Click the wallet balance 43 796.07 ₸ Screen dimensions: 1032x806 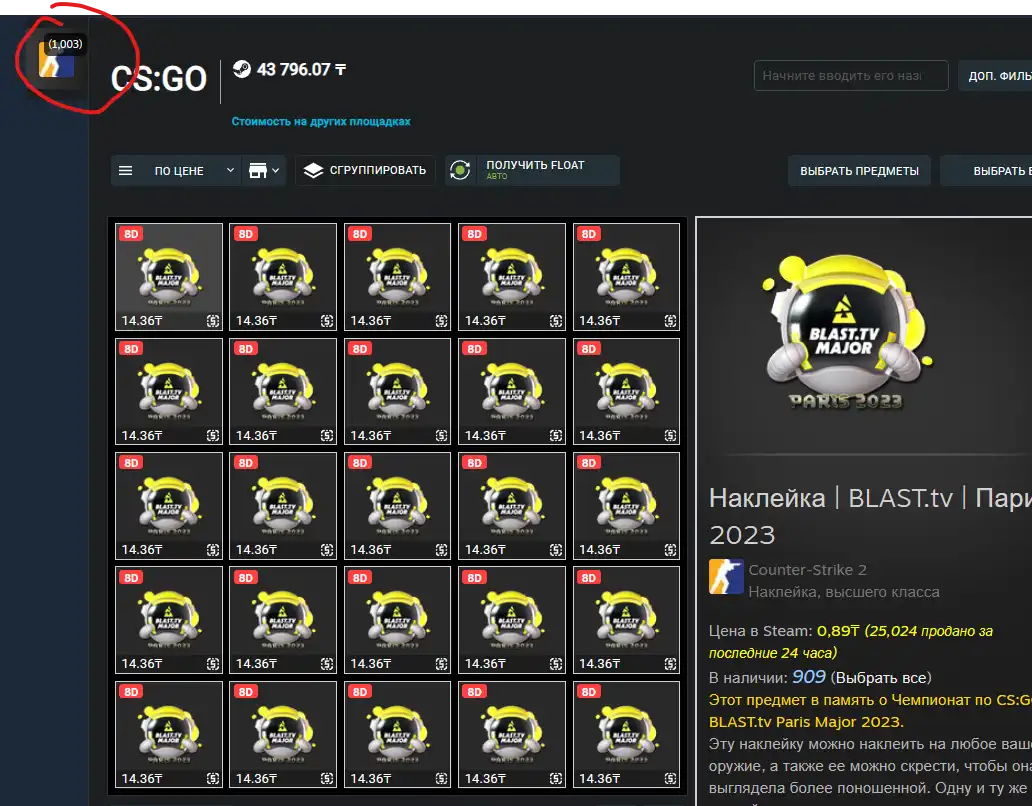[x=301, y=69]
